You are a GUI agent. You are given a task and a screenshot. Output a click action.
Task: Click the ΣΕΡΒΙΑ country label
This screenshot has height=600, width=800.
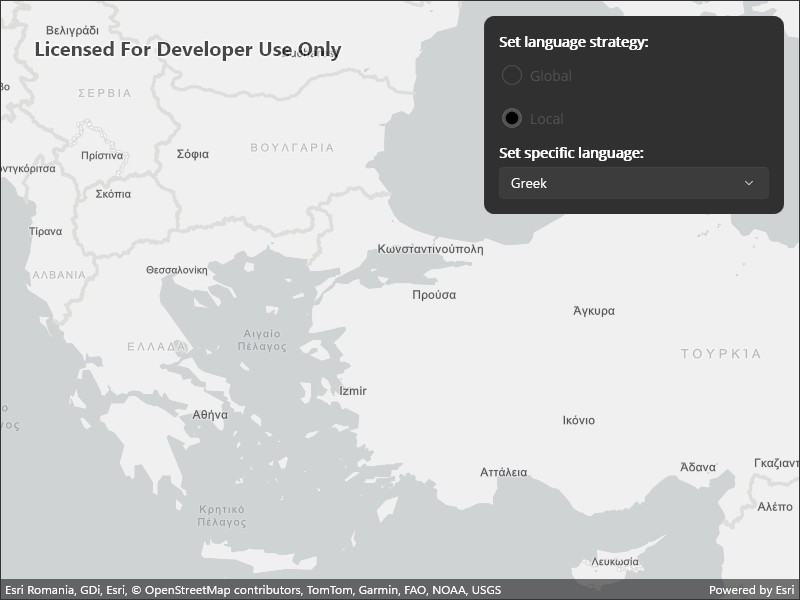(x=105, y=93)
